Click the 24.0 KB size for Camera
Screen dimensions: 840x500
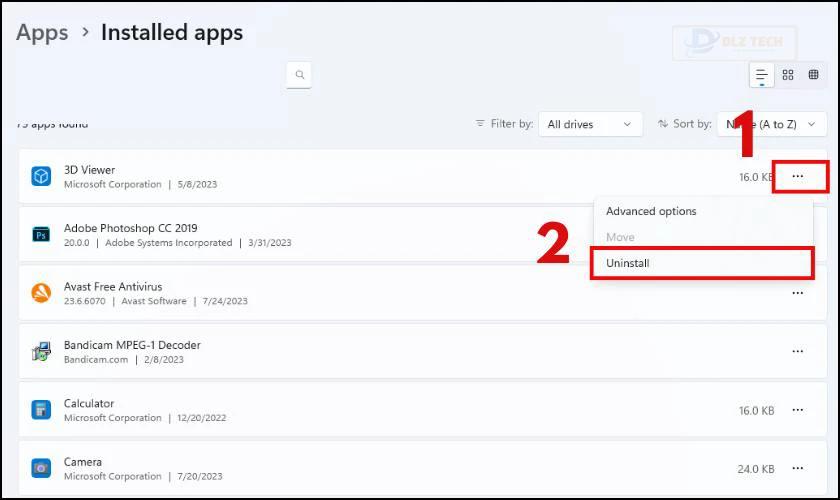[756, 469]
